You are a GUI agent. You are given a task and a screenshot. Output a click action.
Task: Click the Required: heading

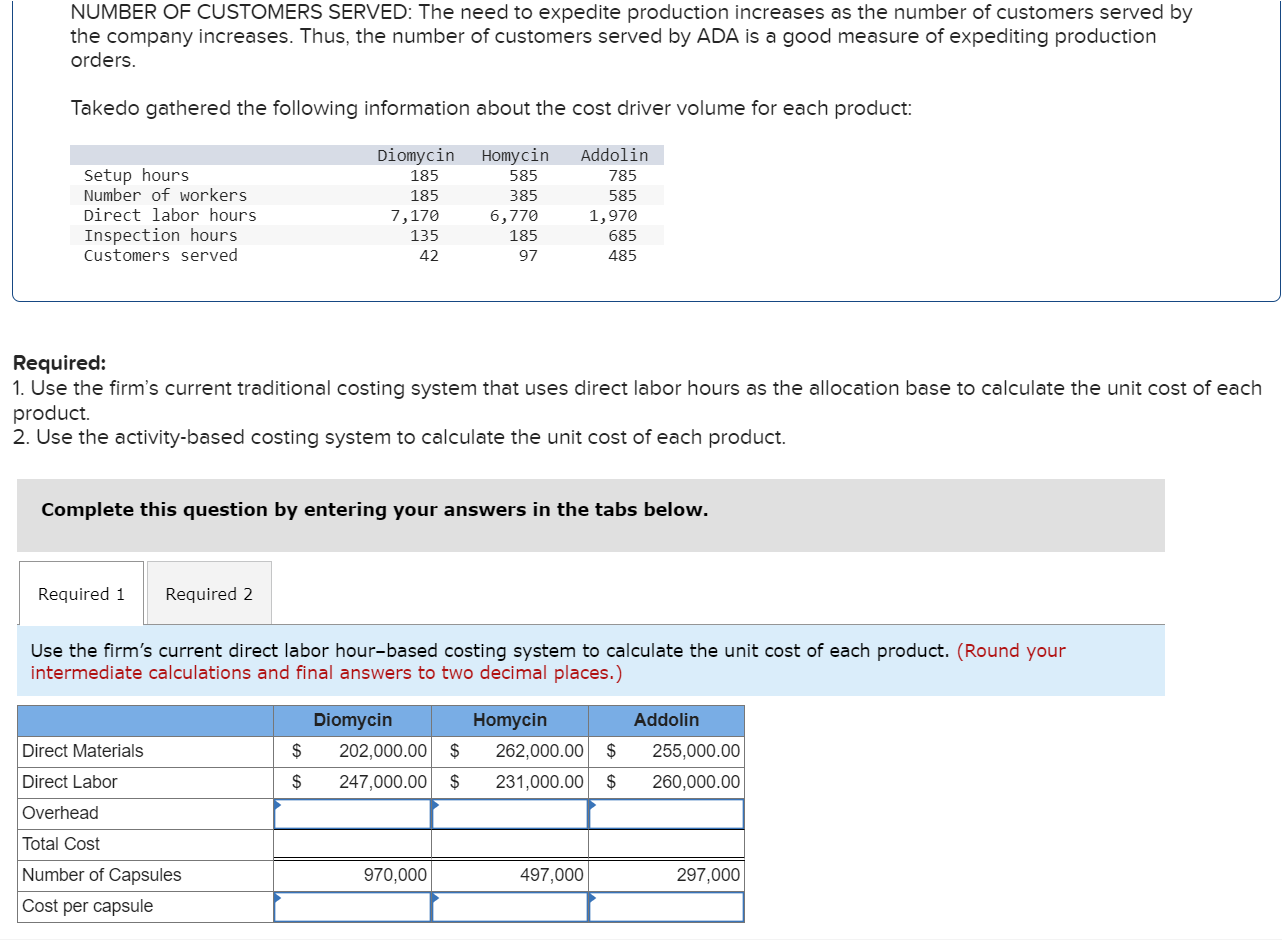pos(60,363)
